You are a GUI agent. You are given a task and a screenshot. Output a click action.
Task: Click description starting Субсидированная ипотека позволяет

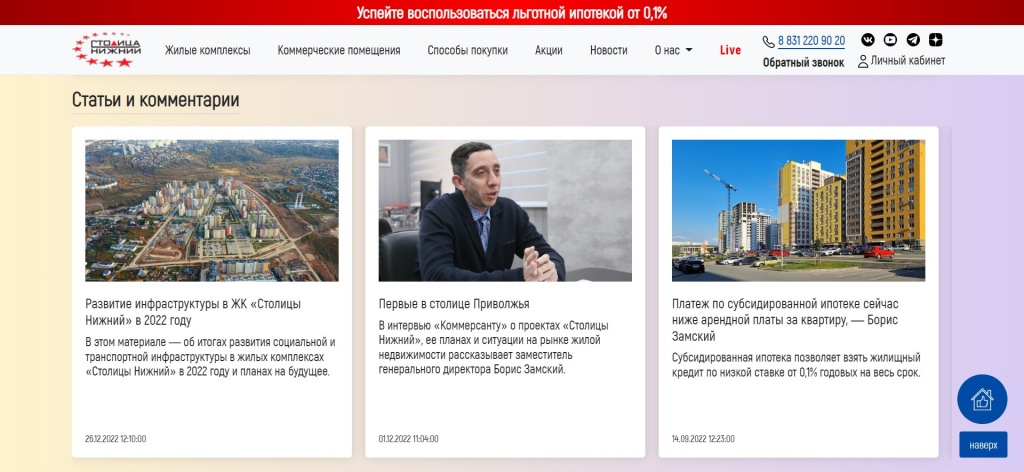(x=797, y=366)
